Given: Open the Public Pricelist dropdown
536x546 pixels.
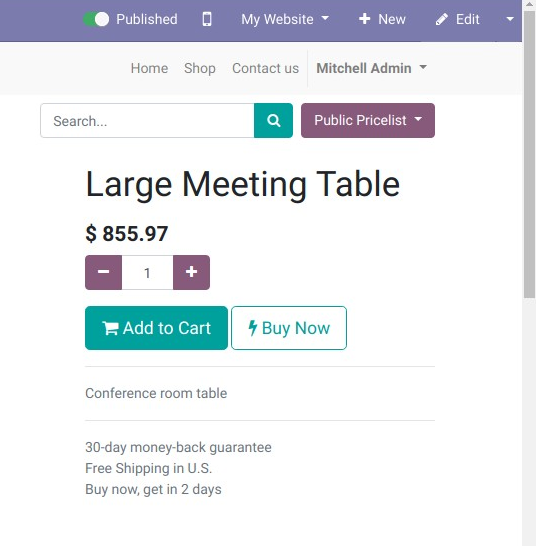Looking at the screenshot, I should pyautogui.click(x=368, y=120).
